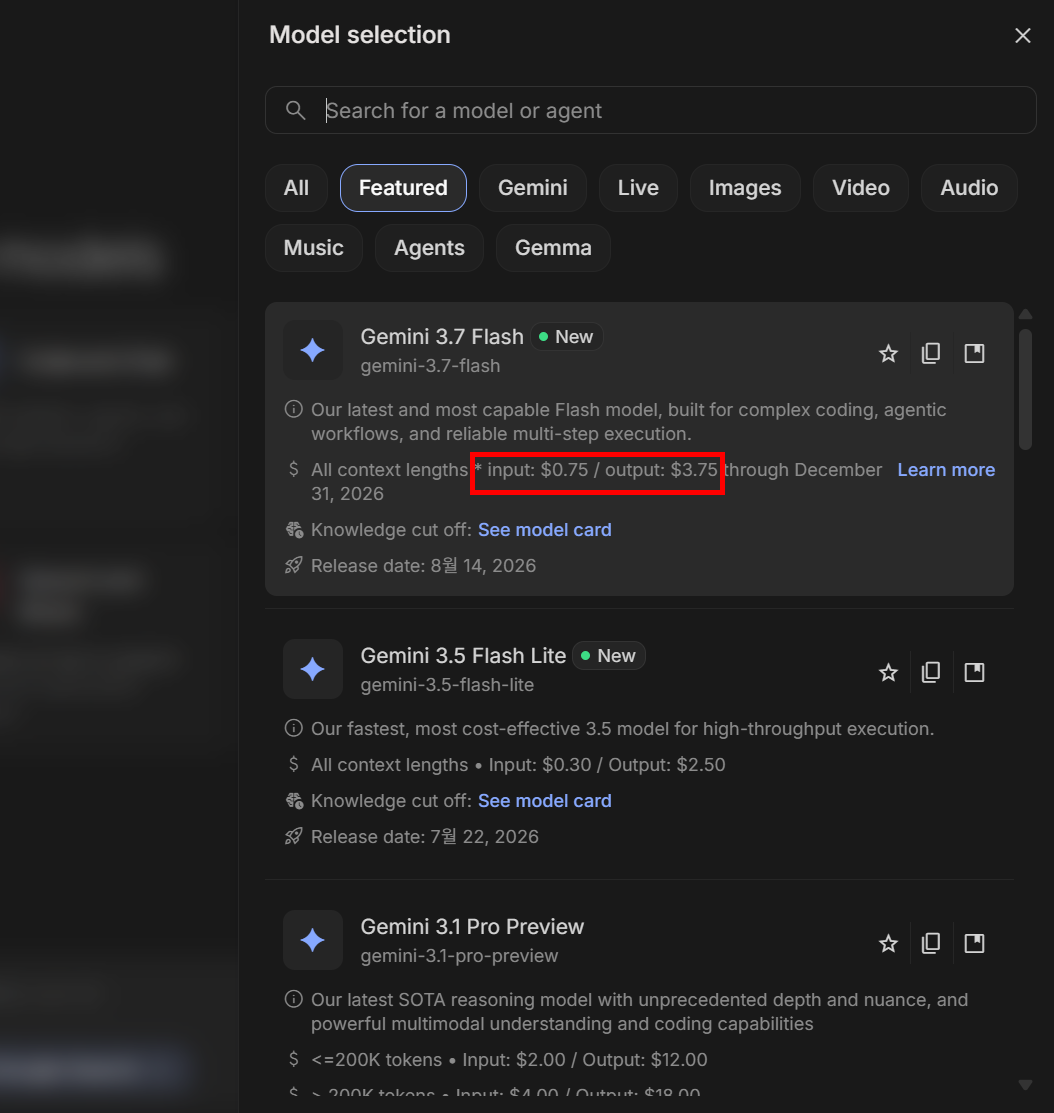Filter by Gemma models
The image size is (1054, 1113).
pyautogui.click(x=553, y=248)
